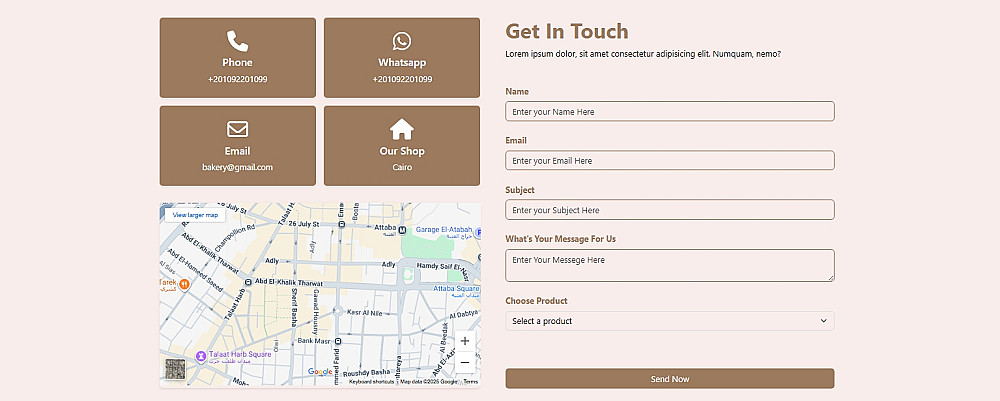The width and height of the screenshot is (1000, 401).
Task: Zoom in on the map with plus
Action: [465, 340]
